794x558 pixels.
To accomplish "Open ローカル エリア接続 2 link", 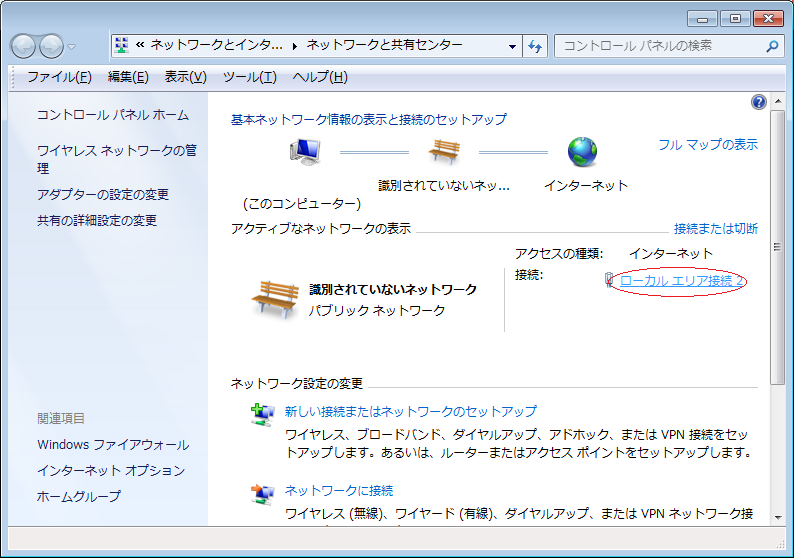I will click(682, 281).
